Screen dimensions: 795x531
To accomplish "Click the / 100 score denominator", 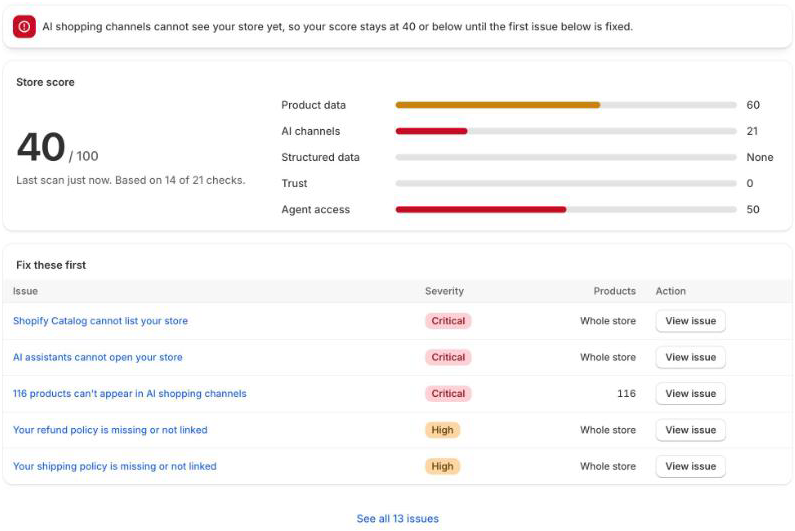I will (84, 156).
